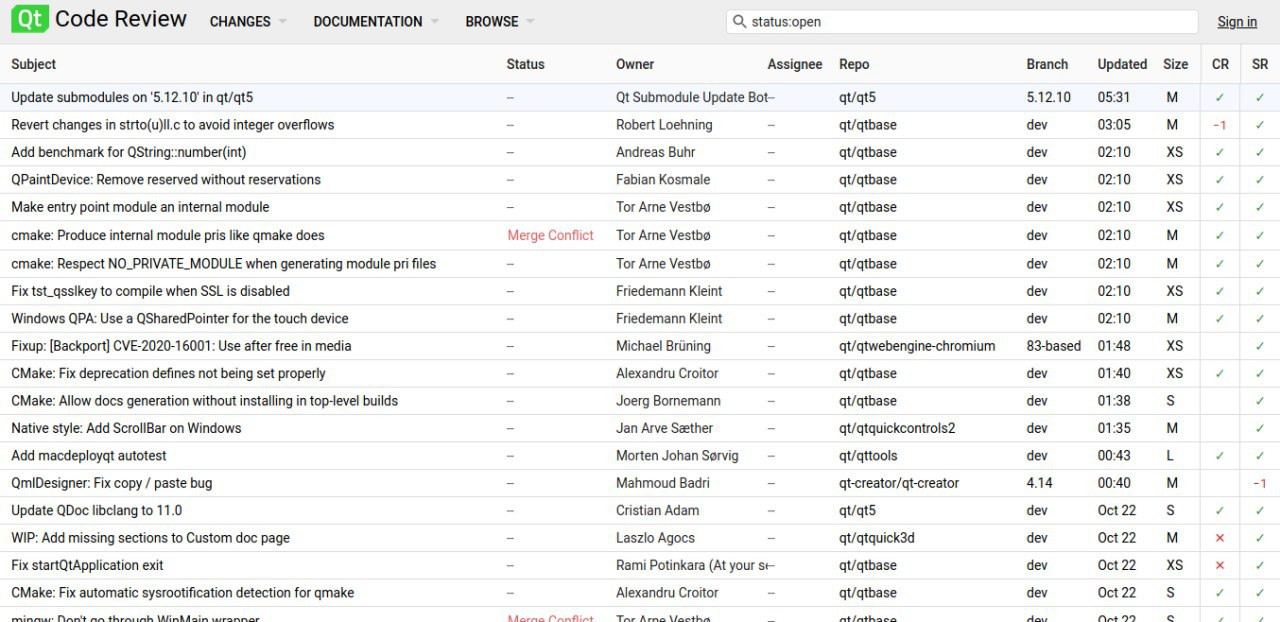
Task: Open owner Qt Submodule Update Bot
Action: [692, 97]
